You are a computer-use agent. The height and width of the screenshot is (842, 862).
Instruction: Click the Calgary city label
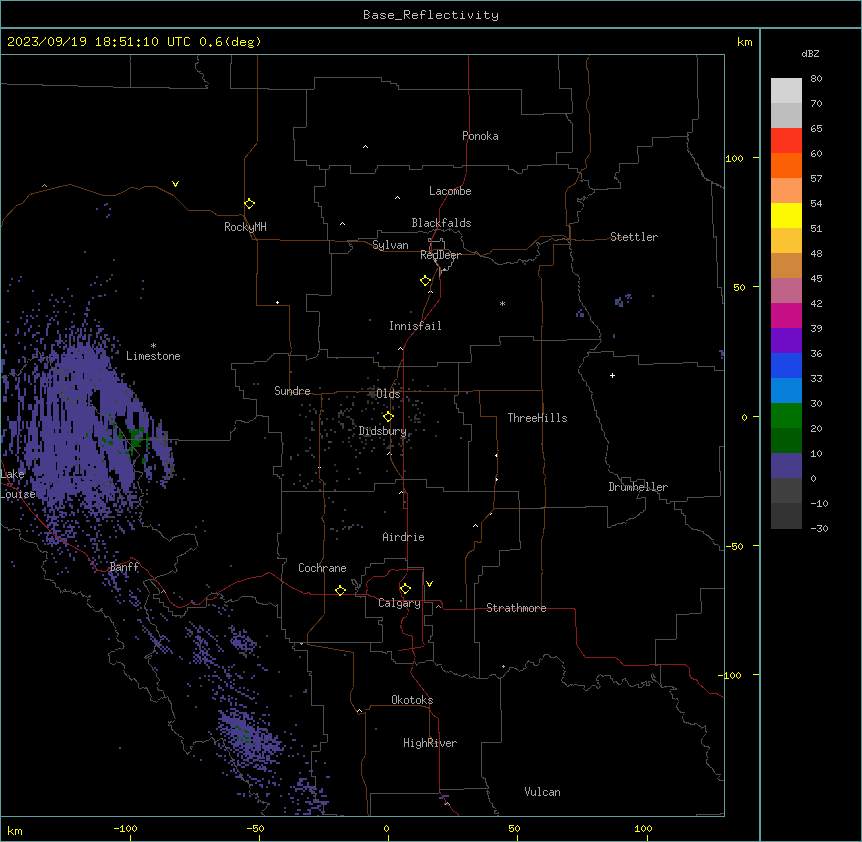pos(399,603)
